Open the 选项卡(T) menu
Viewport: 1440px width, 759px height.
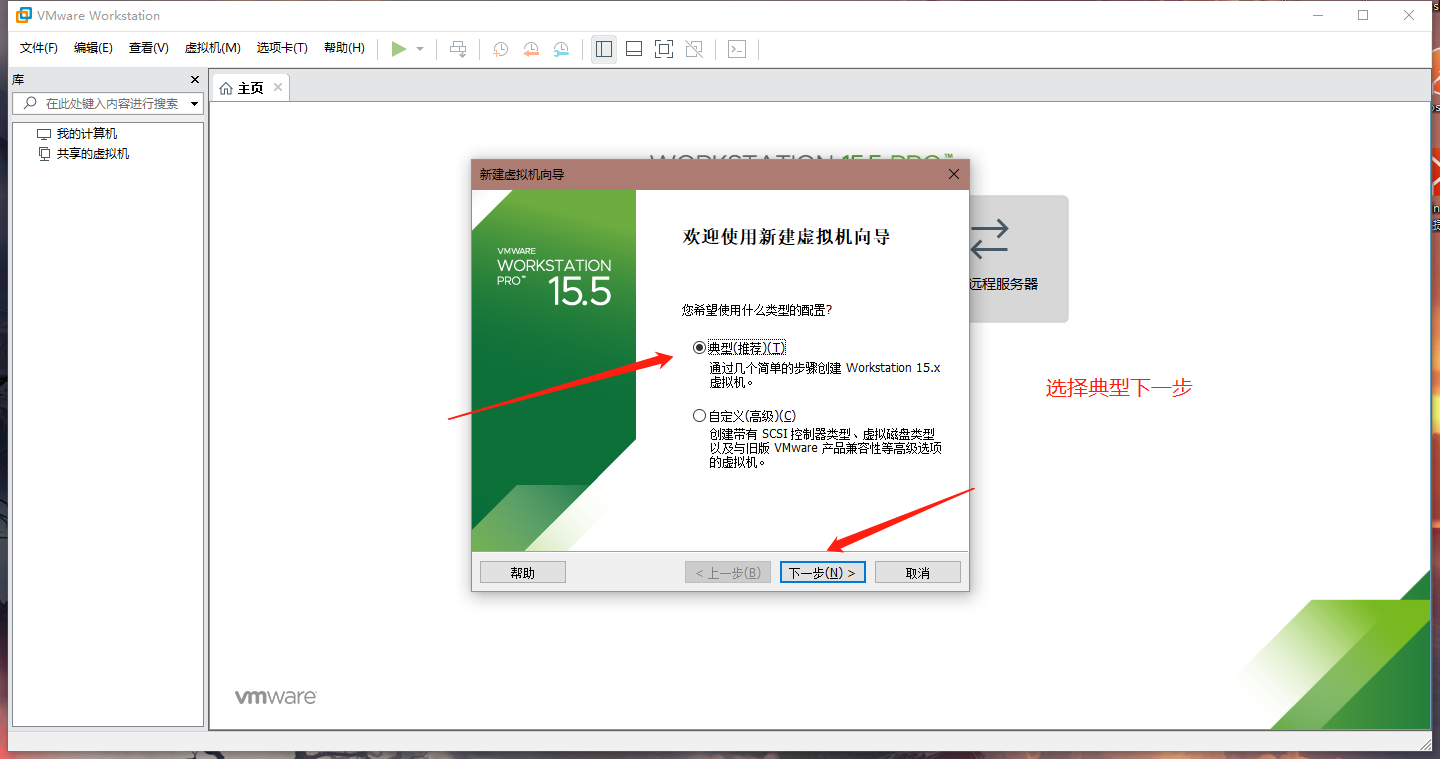(x=282, y=48)
